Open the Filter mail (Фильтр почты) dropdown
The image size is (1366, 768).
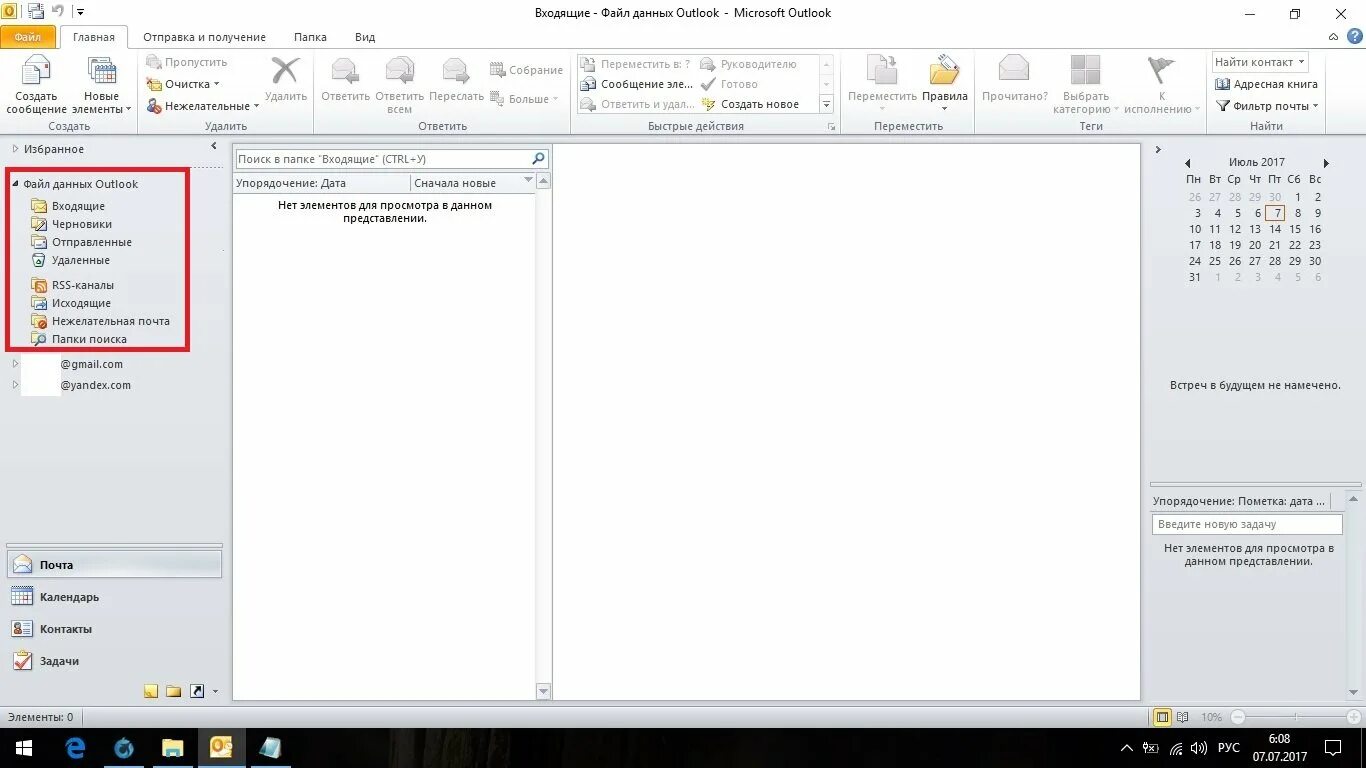[1267, 106]
